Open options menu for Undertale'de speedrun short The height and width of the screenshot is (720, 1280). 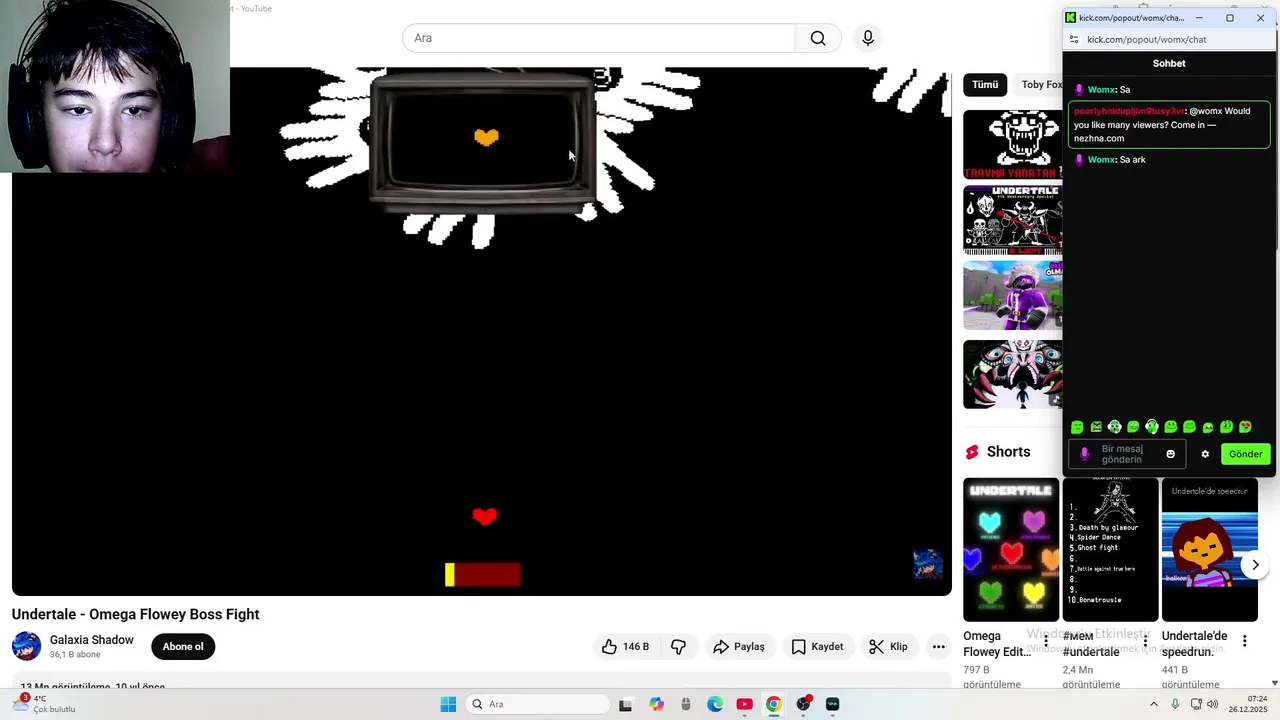(1244, 641)
